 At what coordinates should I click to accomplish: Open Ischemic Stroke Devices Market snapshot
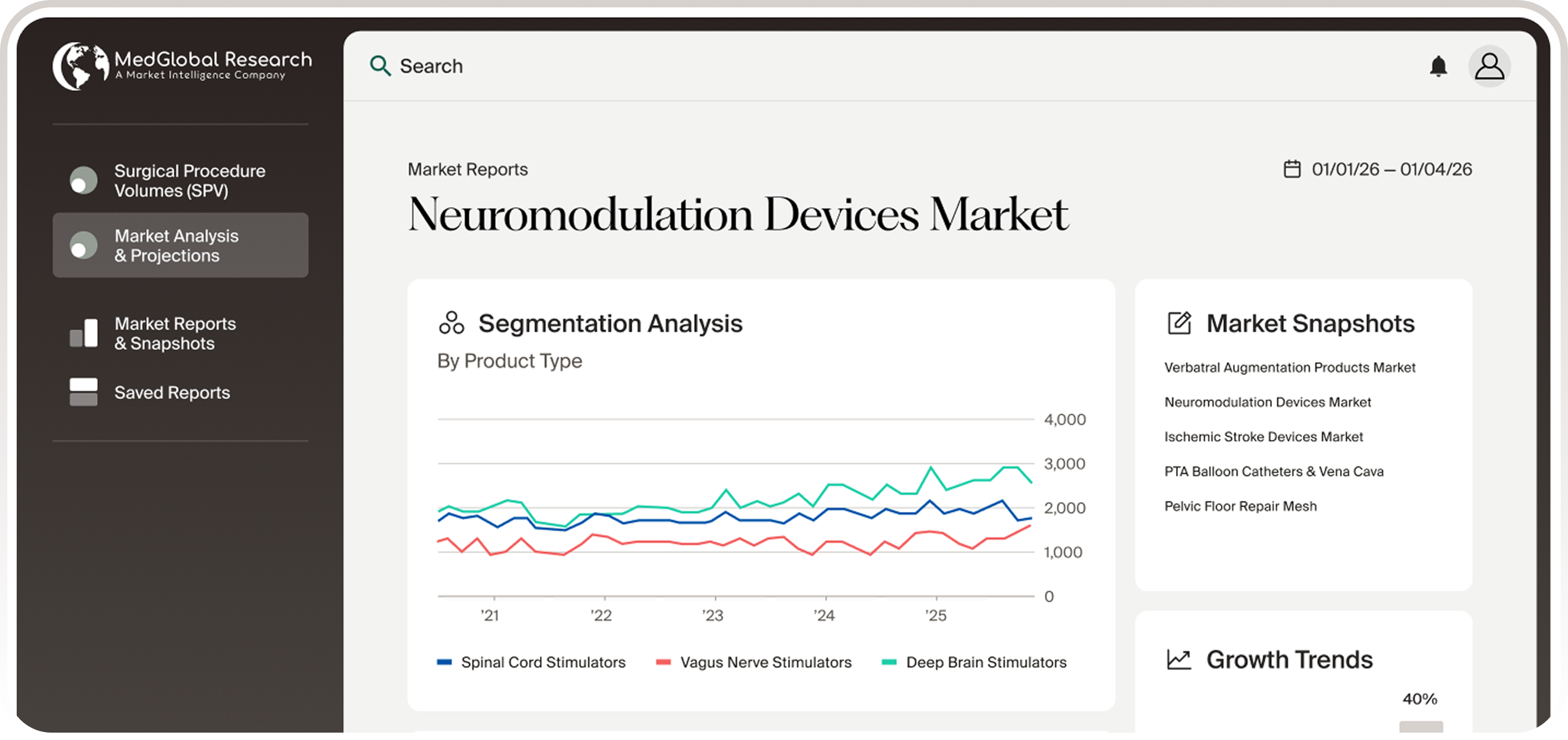tap(1263, 437)
